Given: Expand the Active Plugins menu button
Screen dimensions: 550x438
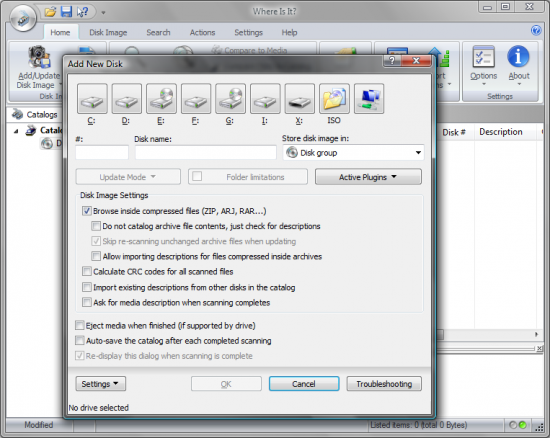Looking at the screenshot, I should tap(368, 177).
